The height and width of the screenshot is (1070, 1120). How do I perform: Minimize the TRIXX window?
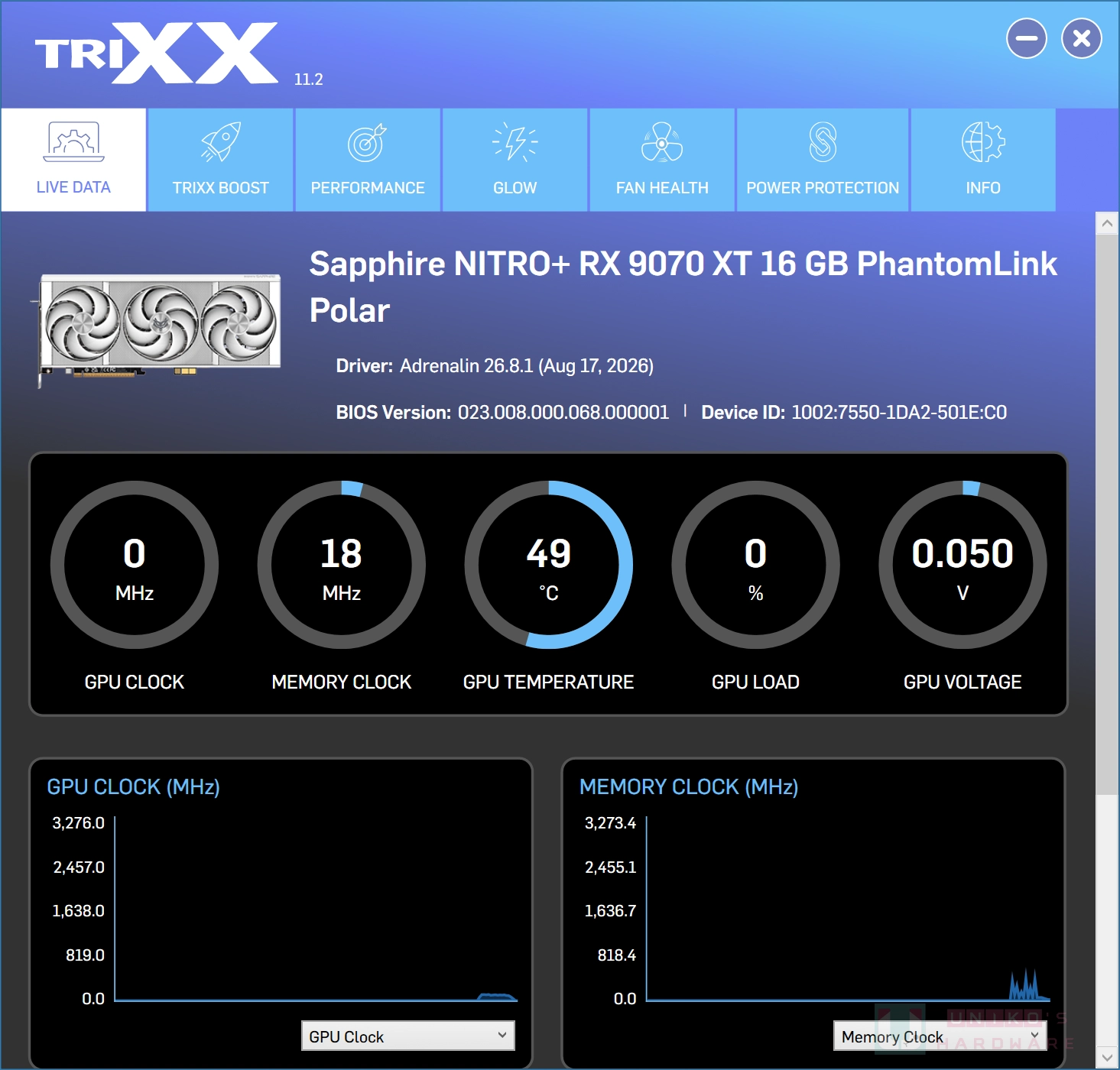pyautogui.click(x=1026, y=38)
